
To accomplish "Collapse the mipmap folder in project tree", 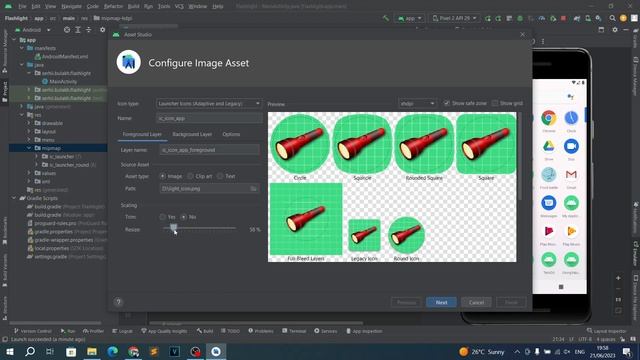I will (x=29, y=148).
